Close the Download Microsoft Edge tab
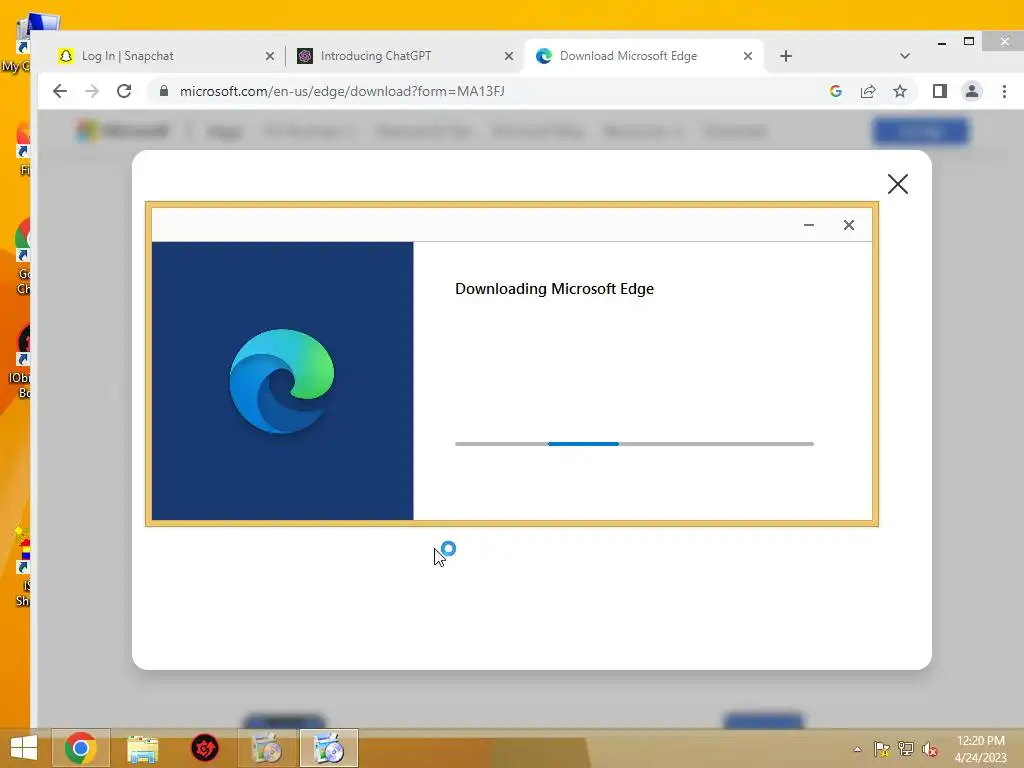Screen dimensions: 1024x768 tap(748, 56)
